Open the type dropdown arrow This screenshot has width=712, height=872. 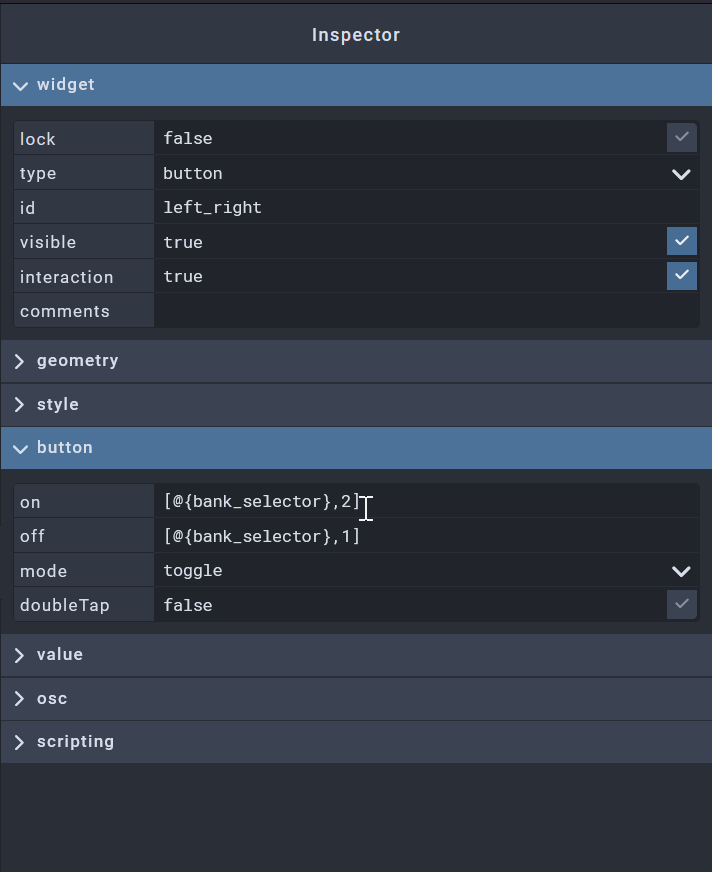(681, 174)
